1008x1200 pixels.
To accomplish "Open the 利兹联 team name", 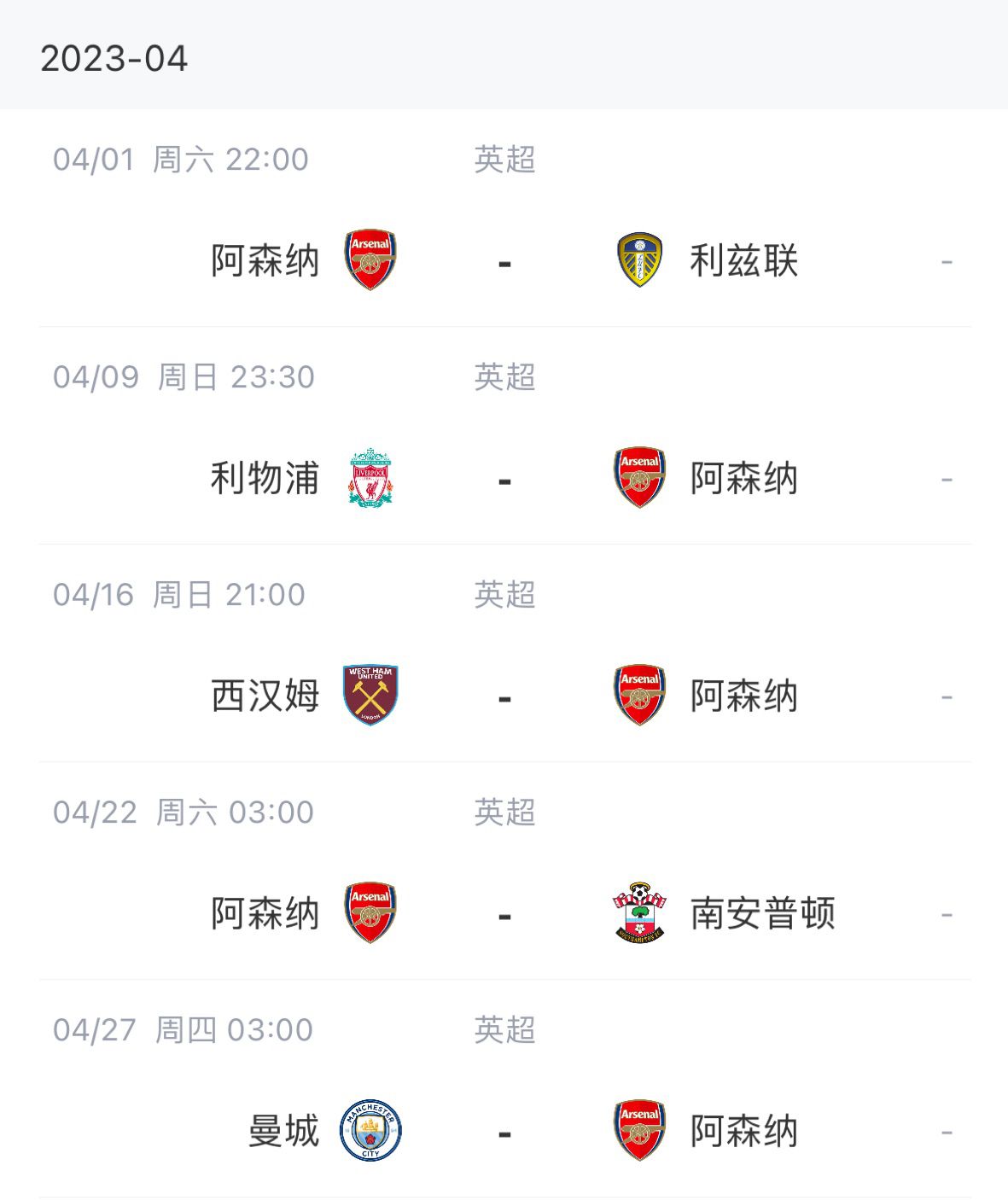I will pos(743,261).
